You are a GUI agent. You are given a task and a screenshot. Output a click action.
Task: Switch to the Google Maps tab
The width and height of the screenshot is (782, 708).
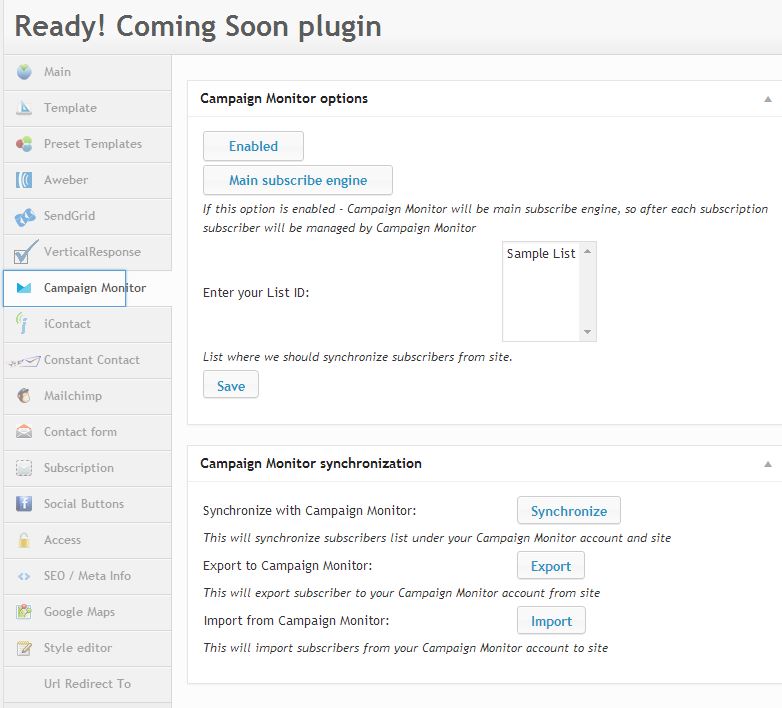click(x=88, y=612)
